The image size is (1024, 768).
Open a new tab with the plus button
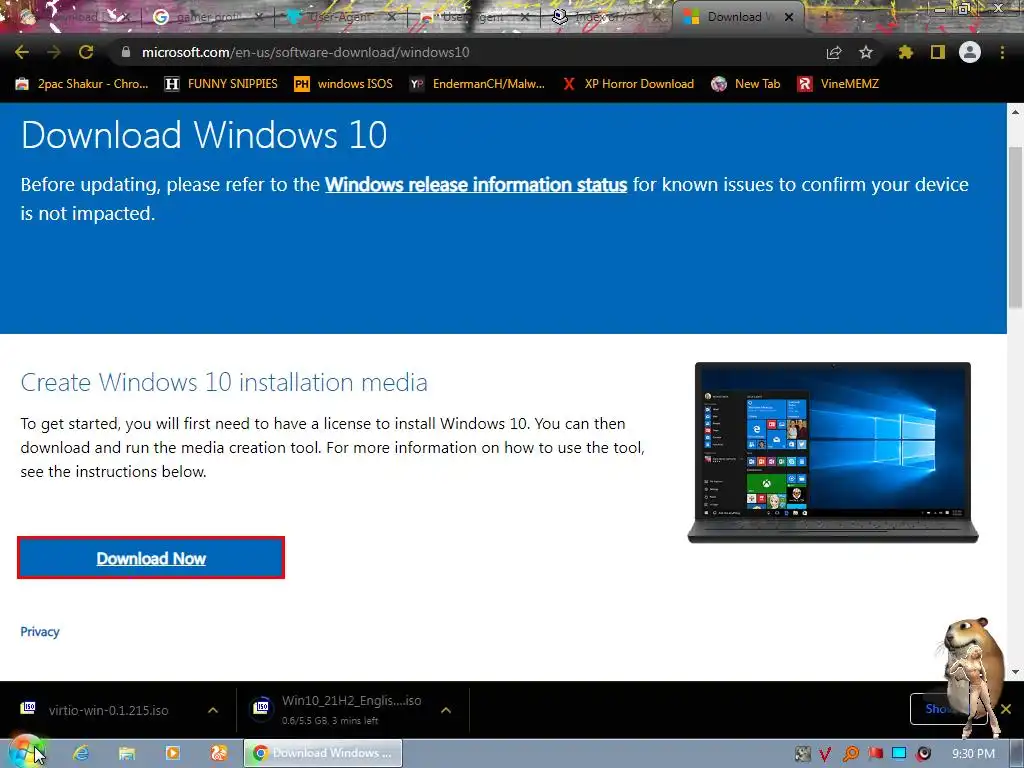[826, 17]
